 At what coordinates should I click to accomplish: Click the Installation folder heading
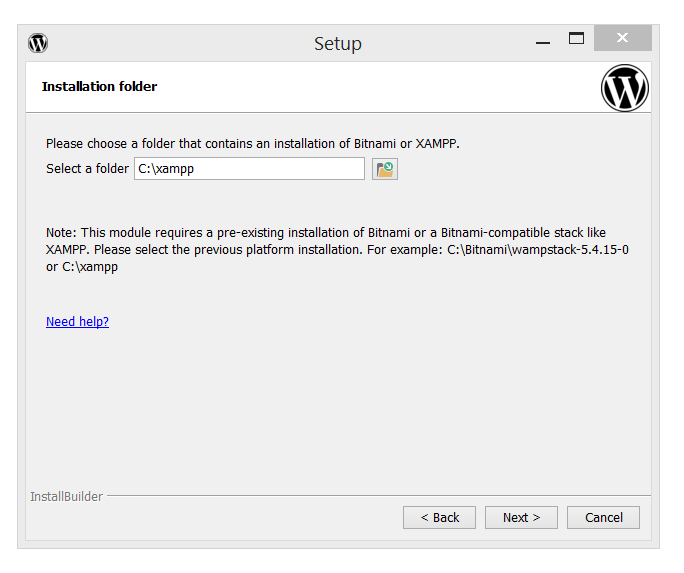[99, 87]
